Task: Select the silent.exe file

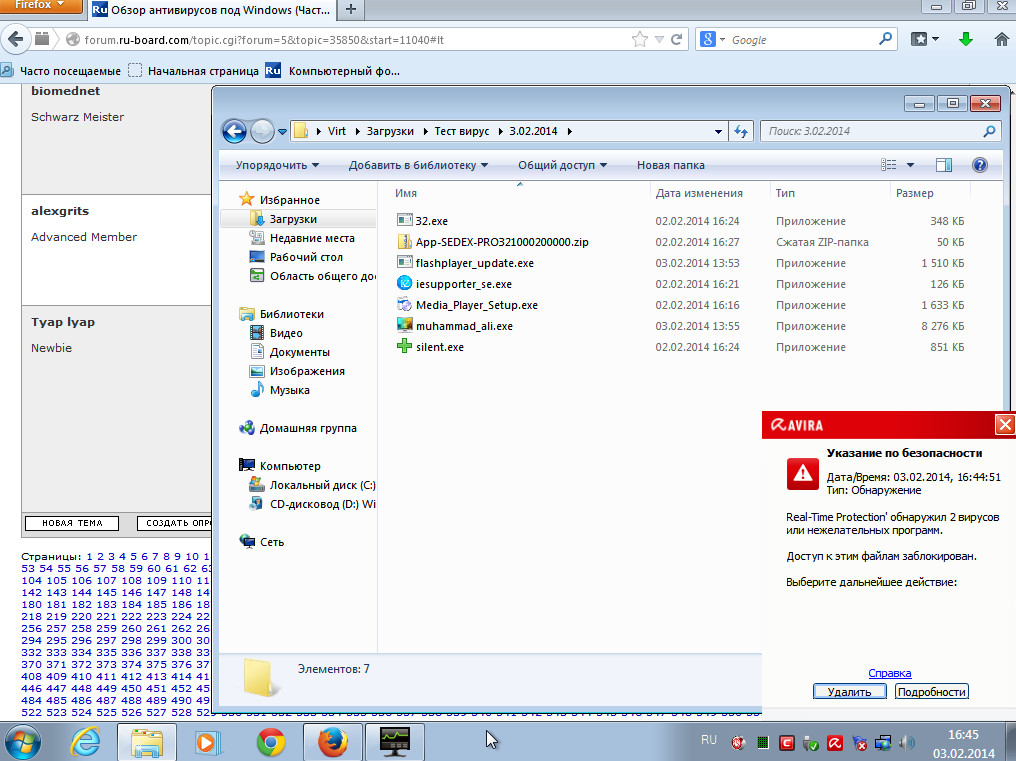Action: click(439, 347)
